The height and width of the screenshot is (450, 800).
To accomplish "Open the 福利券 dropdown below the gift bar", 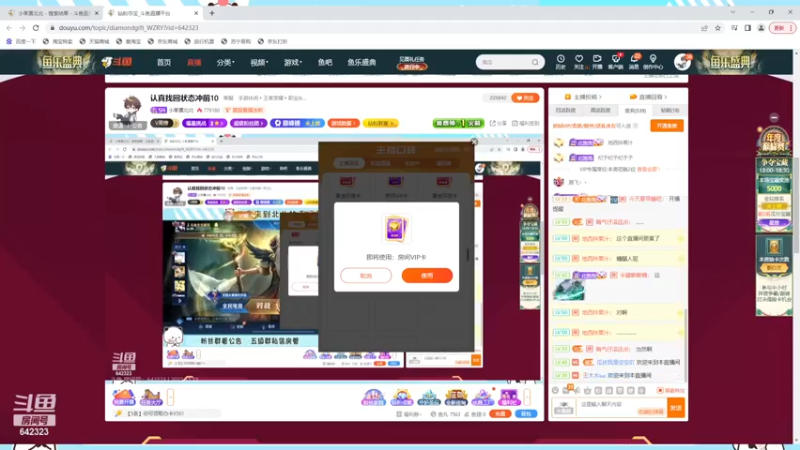I will 410,414.
